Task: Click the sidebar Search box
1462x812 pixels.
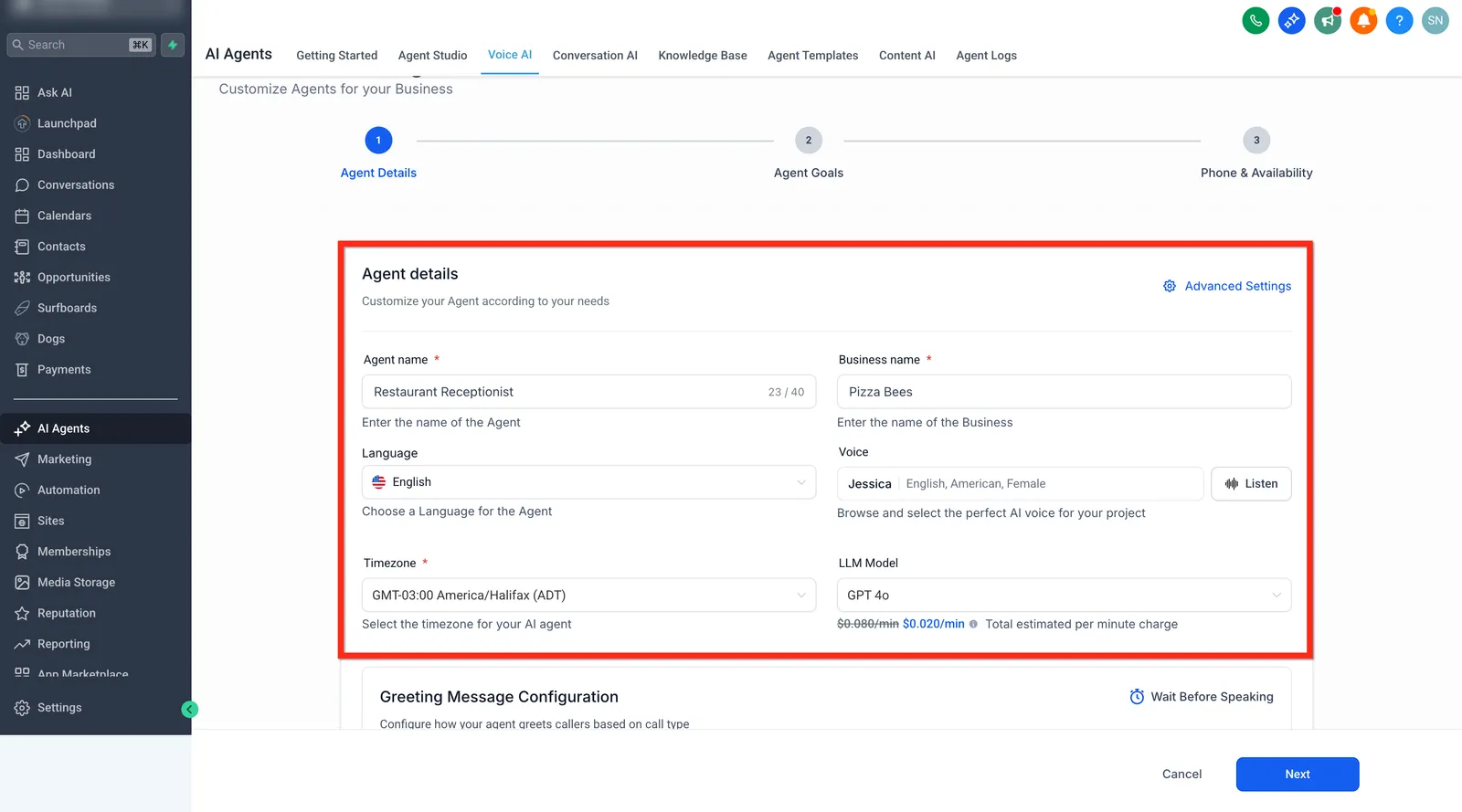Action: click(82, 45)
